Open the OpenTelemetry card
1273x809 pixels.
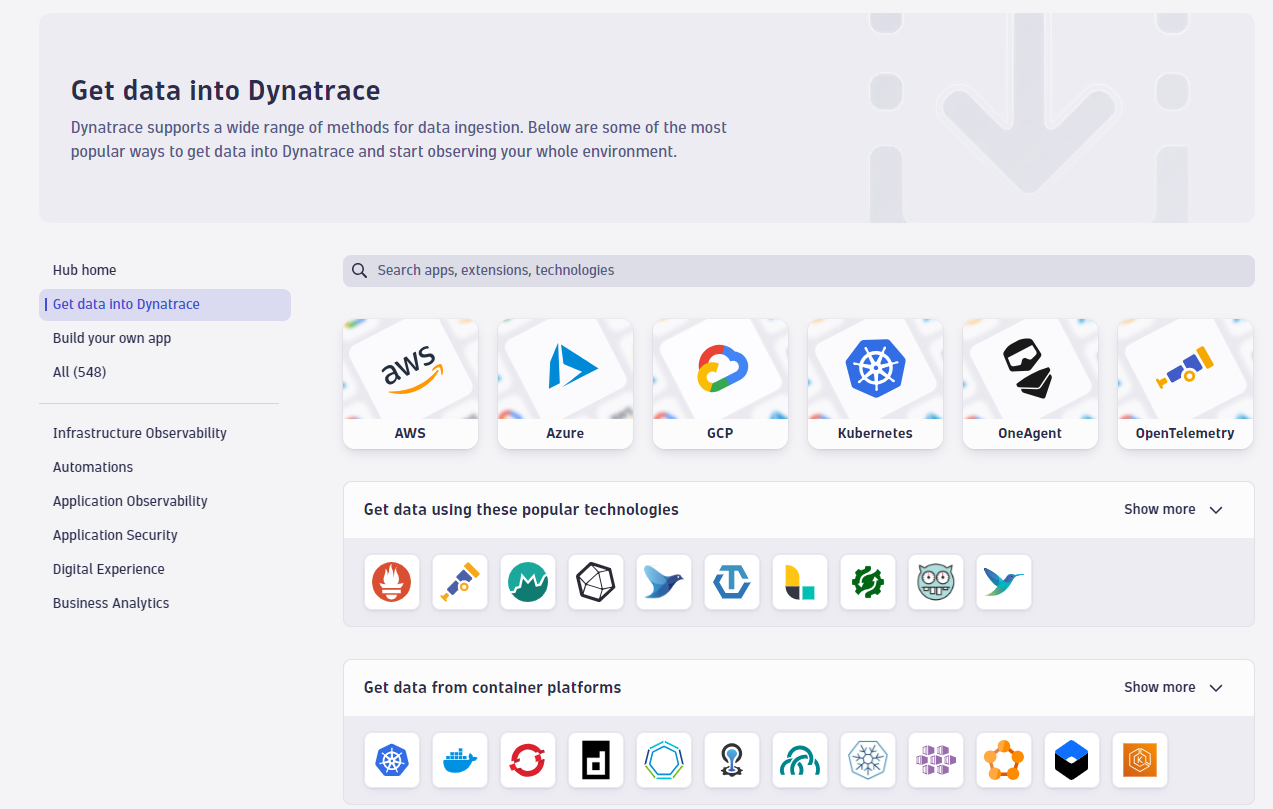click(x=1185, y=384)
